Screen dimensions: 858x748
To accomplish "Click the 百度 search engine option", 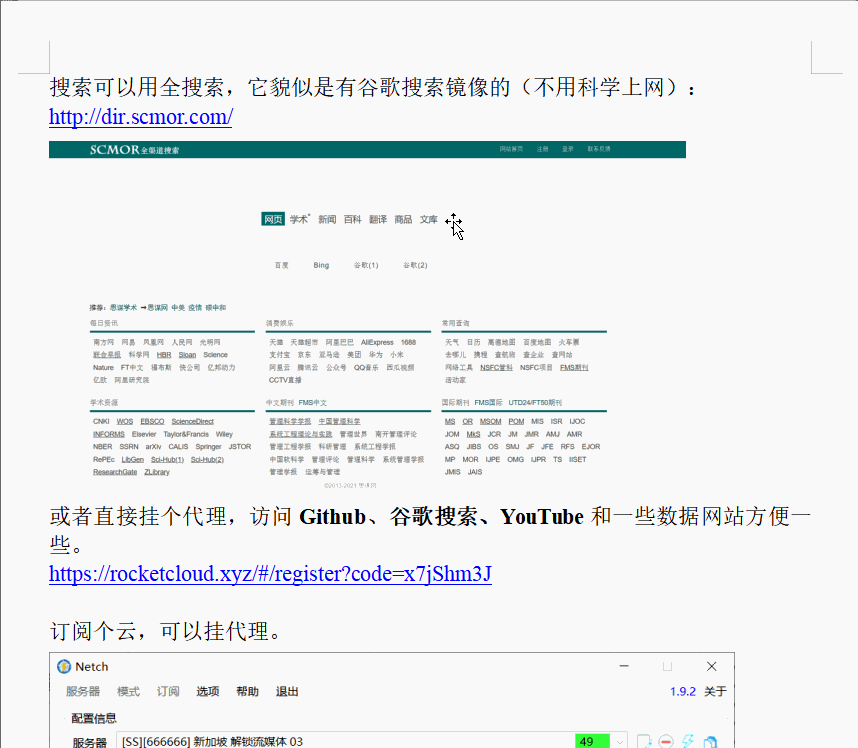I will [x=281, y=265].
